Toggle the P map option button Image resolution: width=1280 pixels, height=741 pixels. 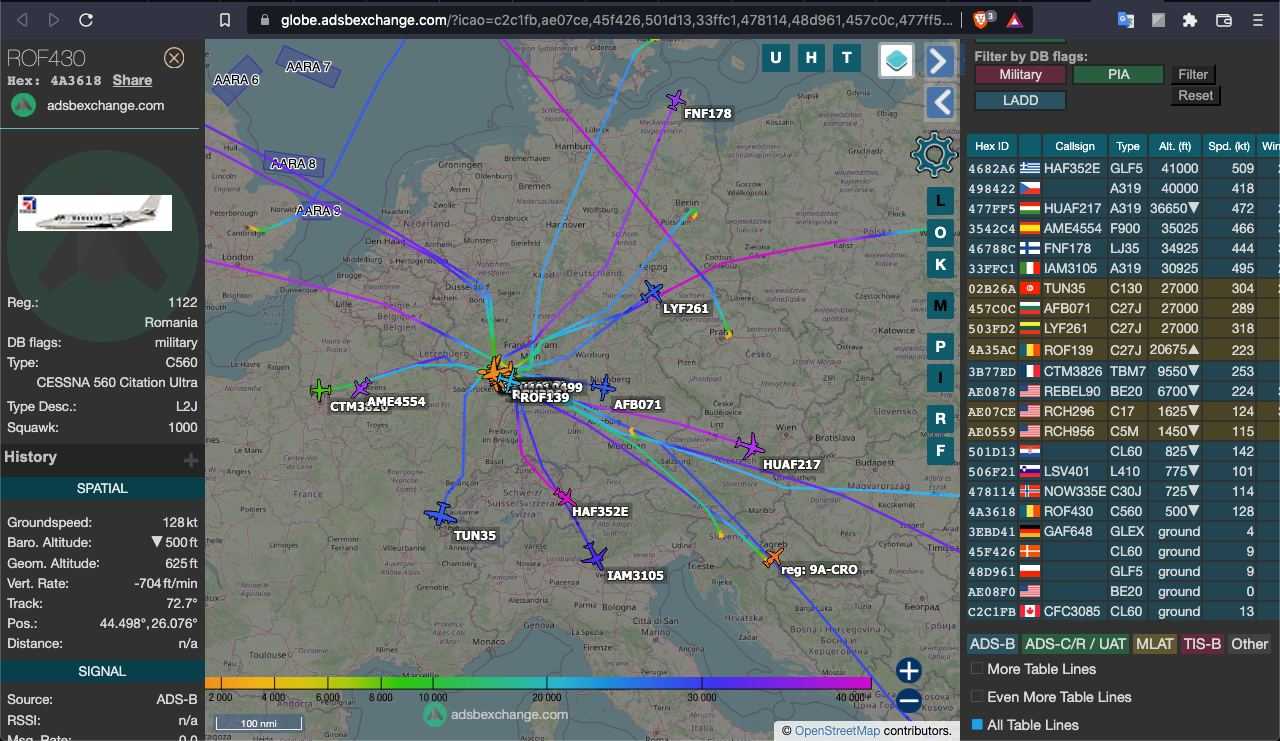tap(940, 346)
